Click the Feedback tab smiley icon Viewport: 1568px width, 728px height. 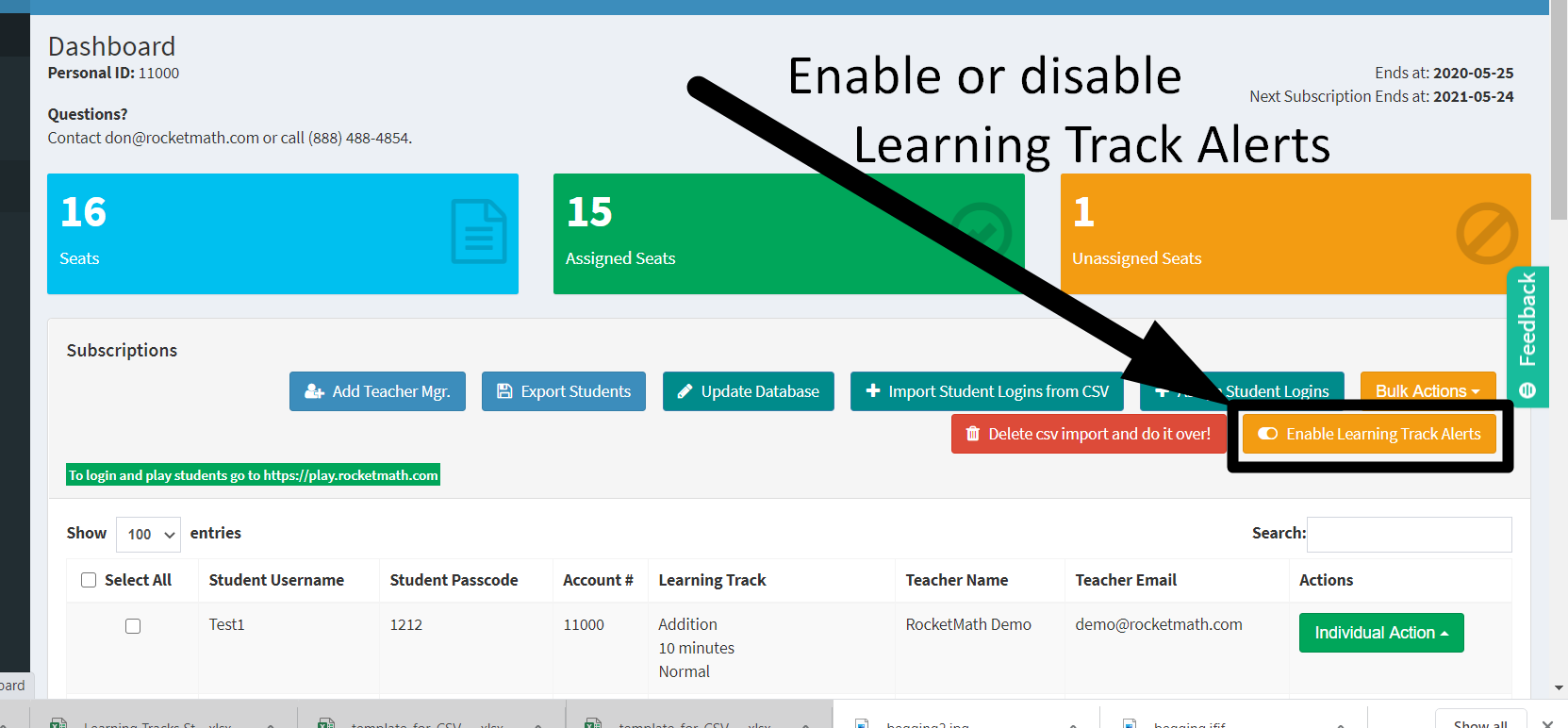click(1527, 390)
